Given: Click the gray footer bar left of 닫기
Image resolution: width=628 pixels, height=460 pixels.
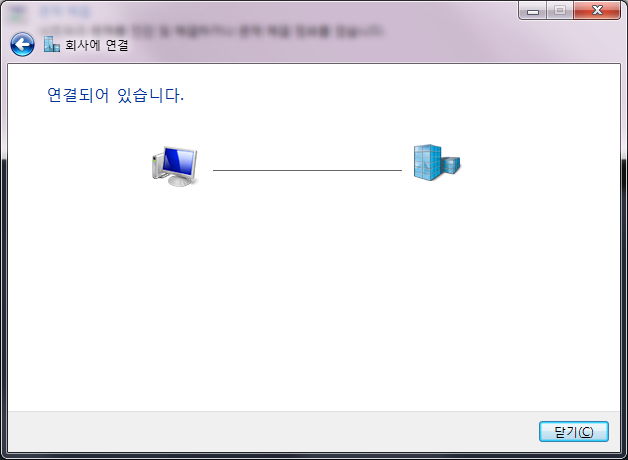Looking at the screenshot, I should point(272,432).
